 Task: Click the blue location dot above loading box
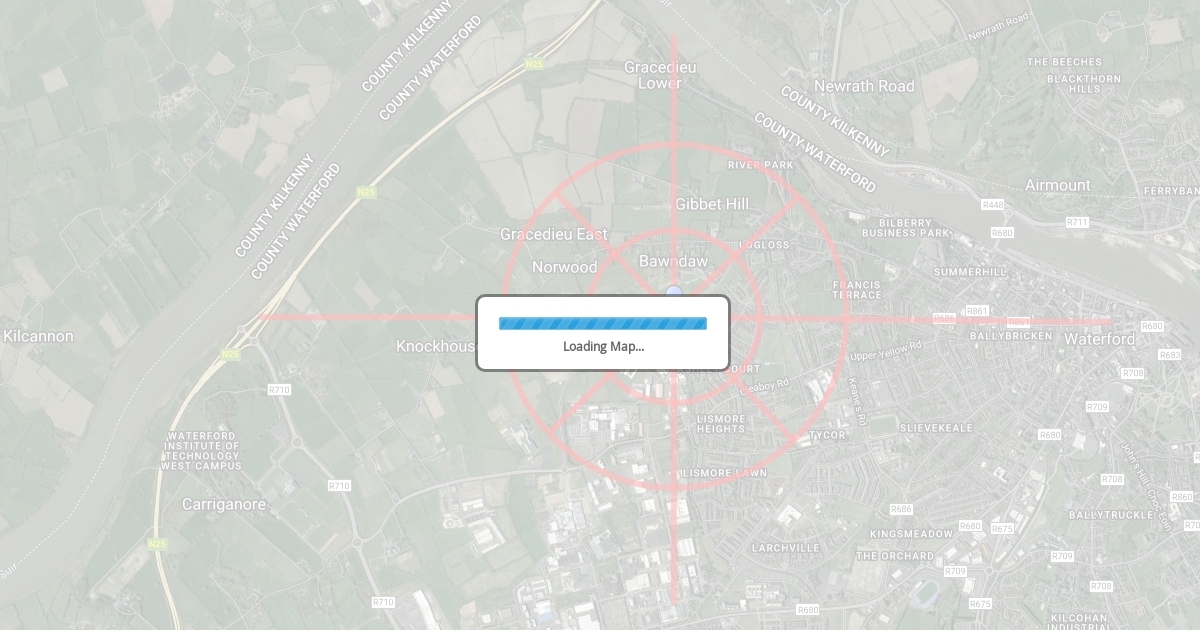(674, 292)
